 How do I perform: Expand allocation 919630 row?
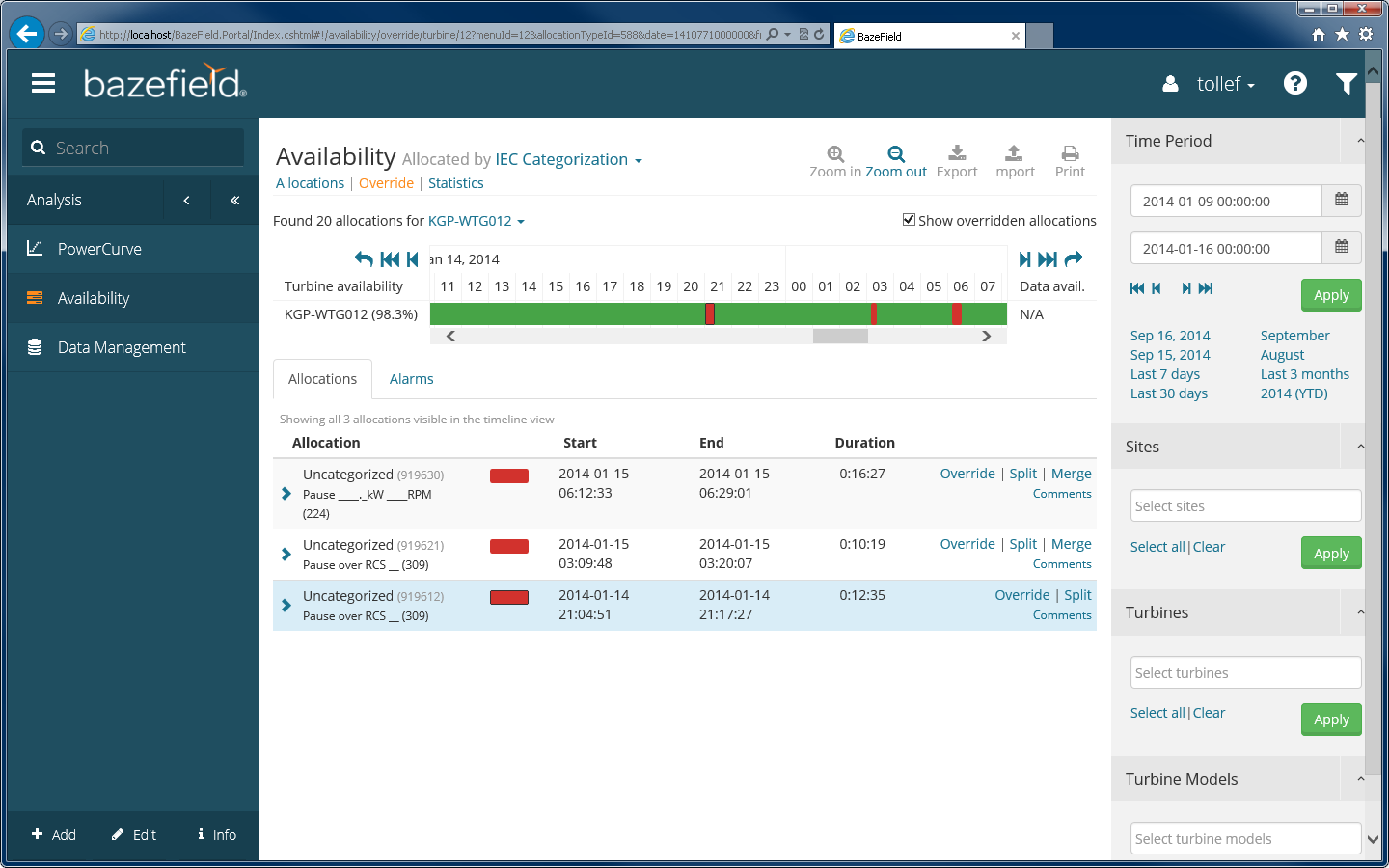tap(286, 494)
